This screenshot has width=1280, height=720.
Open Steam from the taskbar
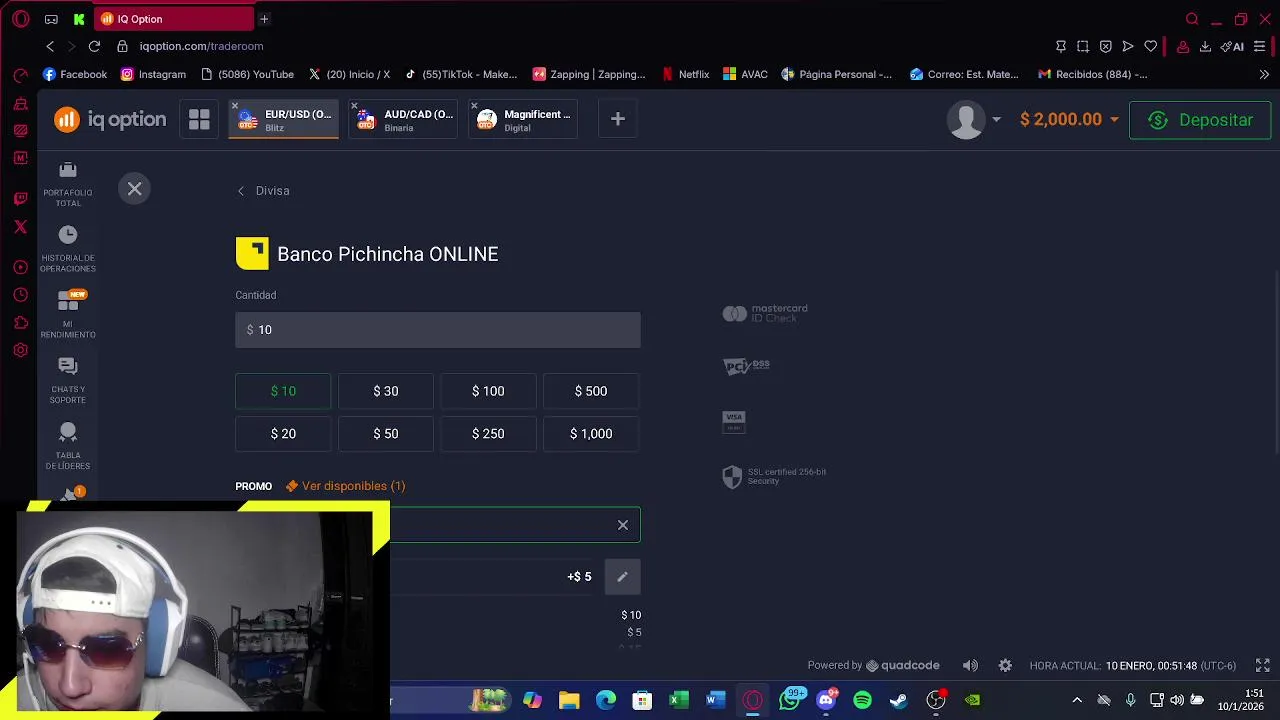[x=899, y=700]
